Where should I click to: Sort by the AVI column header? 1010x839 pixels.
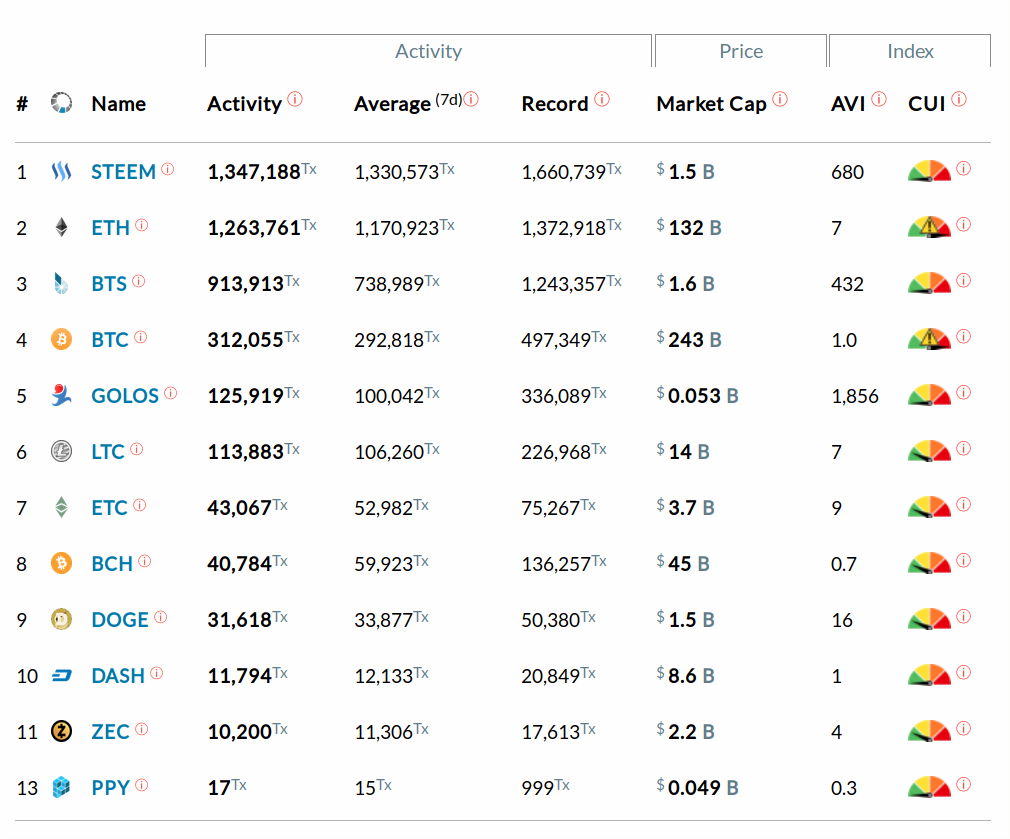click(848, 104)
